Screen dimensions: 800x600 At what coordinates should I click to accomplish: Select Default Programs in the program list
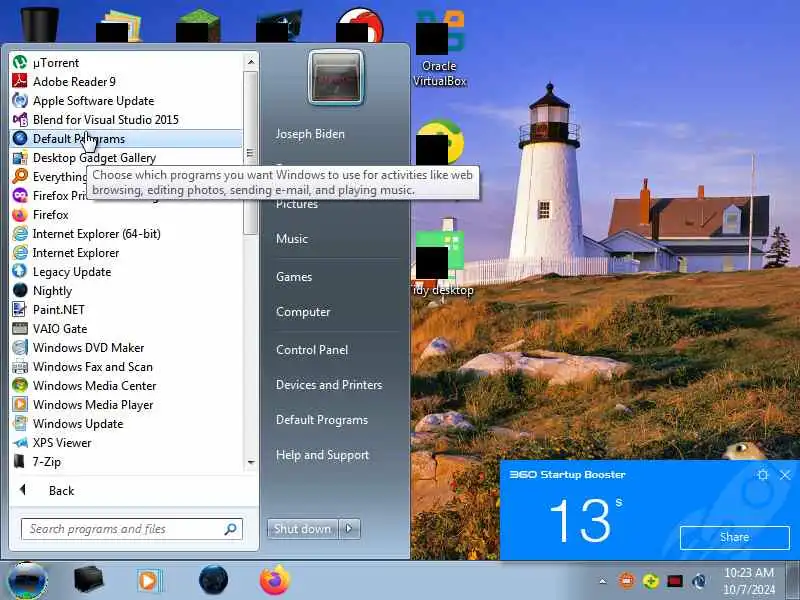(126, 139)
